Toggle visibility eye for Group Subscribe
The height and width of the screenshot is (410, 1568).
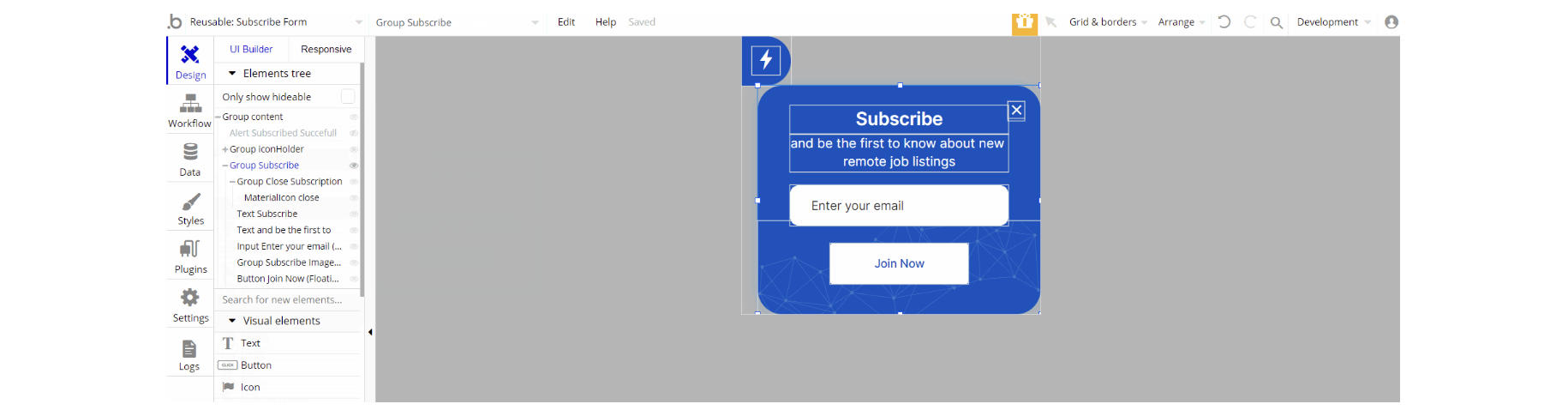click(353, 166)
